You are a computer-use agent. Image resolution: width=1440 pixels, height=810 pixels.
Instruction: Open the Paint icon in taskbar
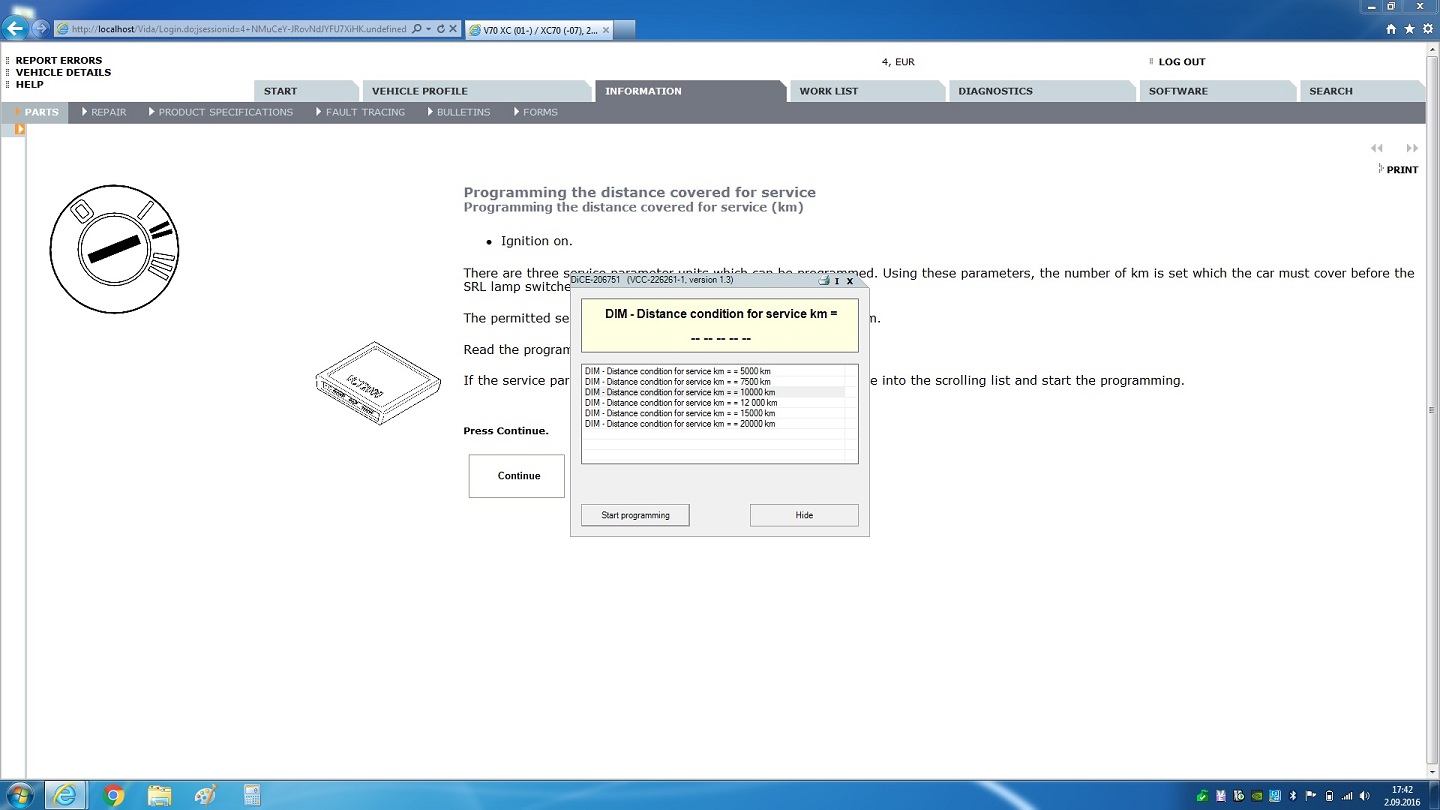click(205, 795)
